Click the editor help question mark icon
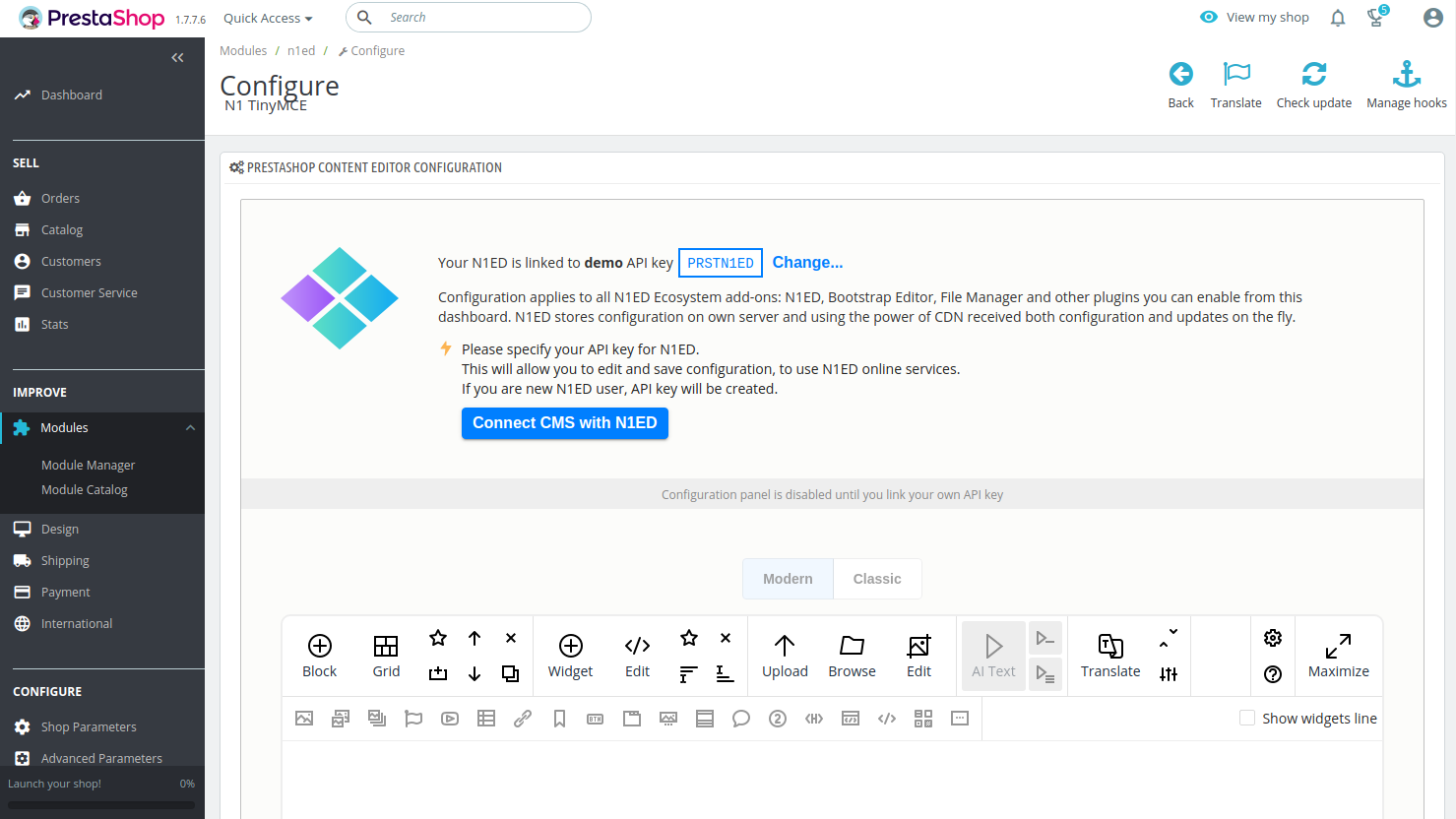Screen dimensions: 1456x819 point(1273,674)
